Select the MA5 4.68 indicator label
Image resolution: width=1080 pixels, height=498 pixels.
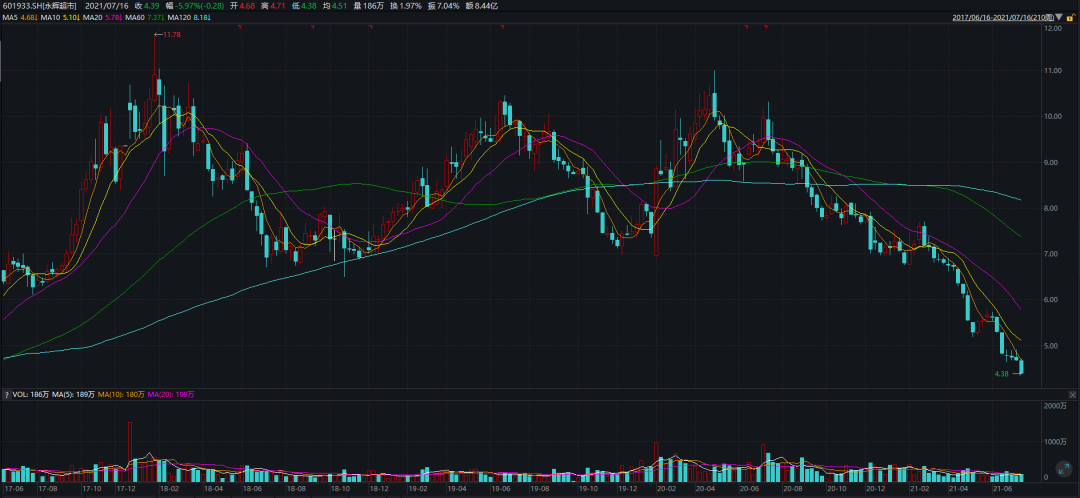point(18,17)
